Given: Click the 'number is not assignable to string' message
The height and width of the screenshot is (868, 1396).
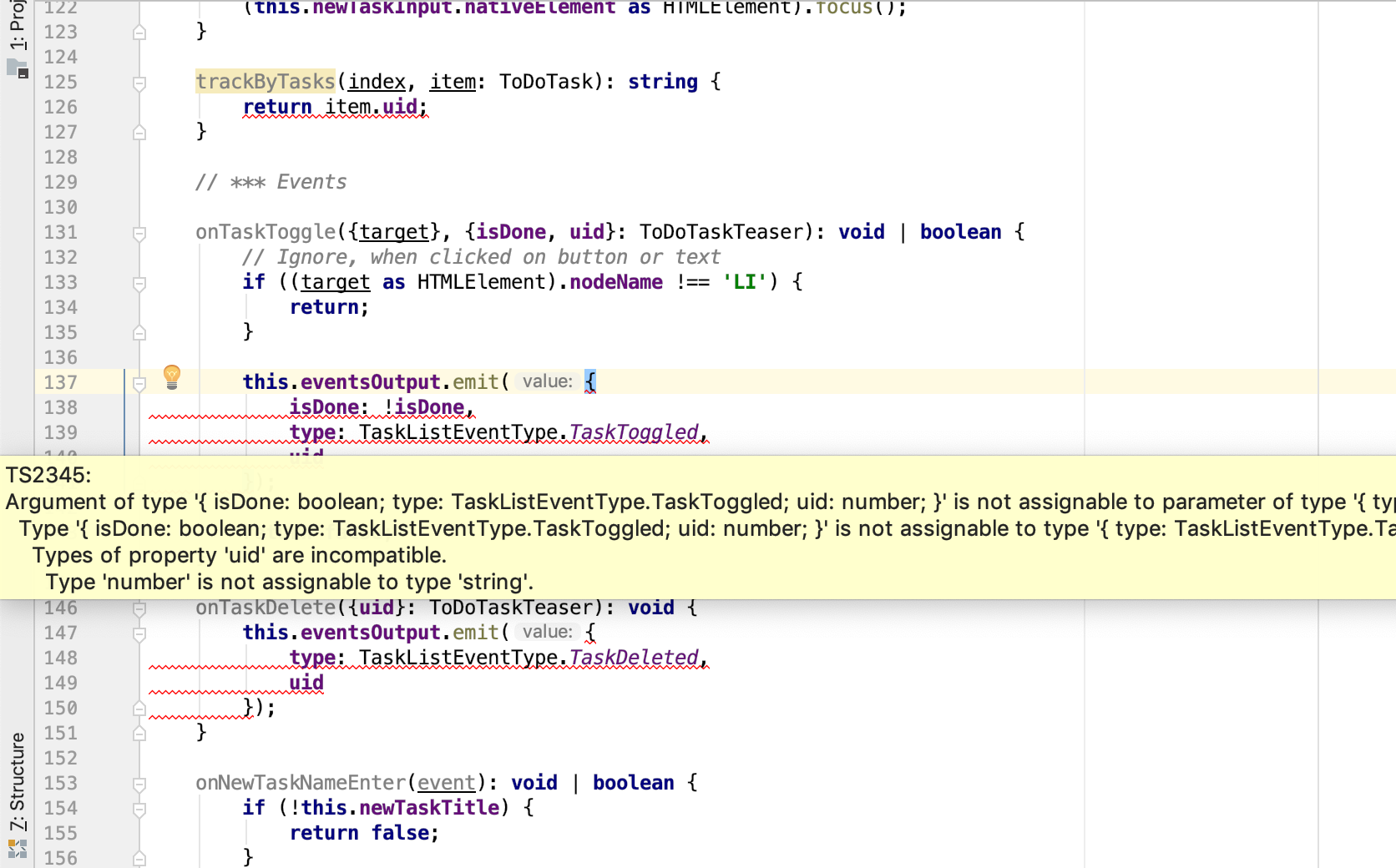Looking at the screenshot, I should click(x=290, y=582).
